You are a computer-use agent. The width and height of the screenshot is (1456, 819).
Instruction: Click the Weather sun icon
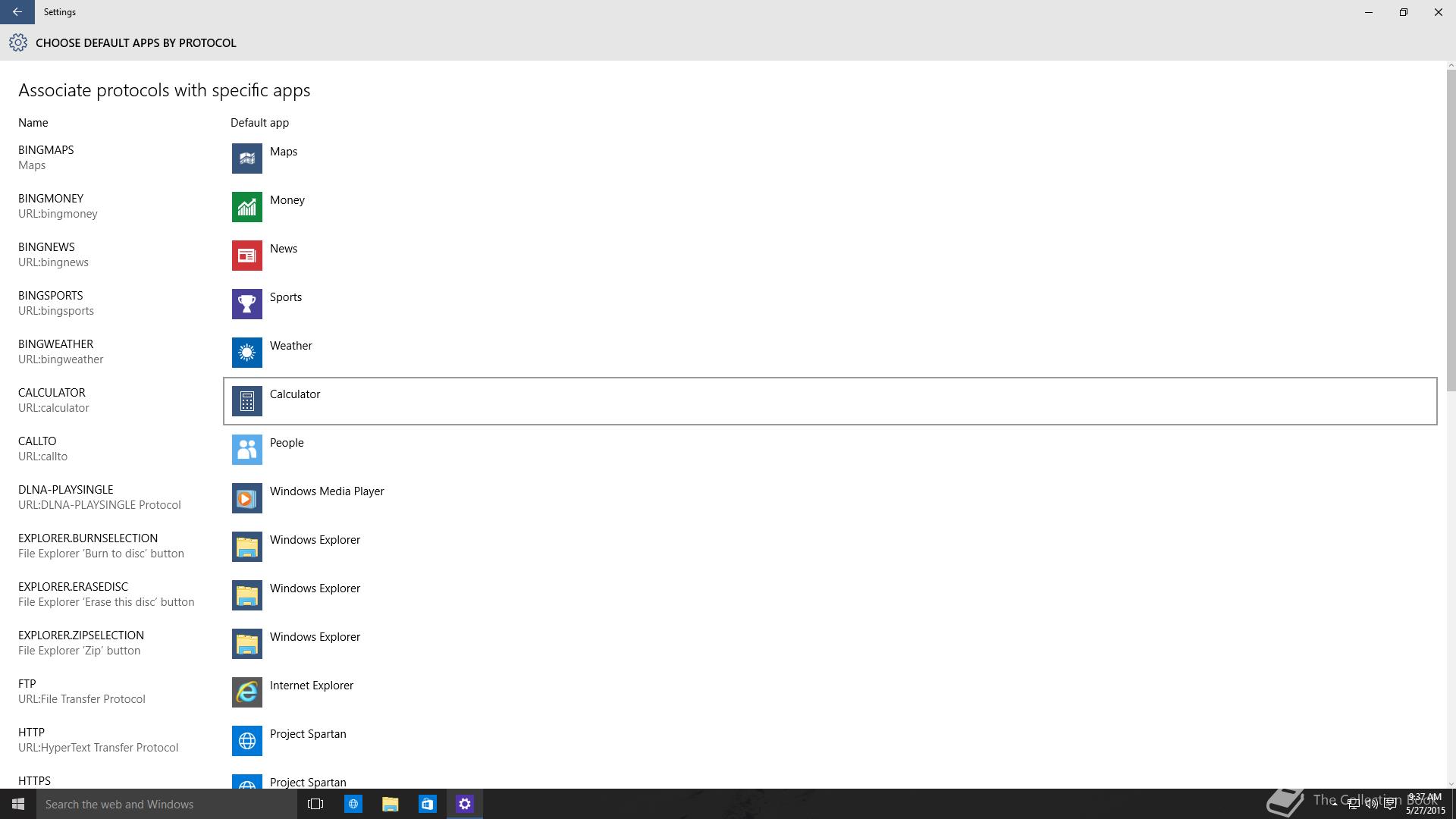coord(246,353)
